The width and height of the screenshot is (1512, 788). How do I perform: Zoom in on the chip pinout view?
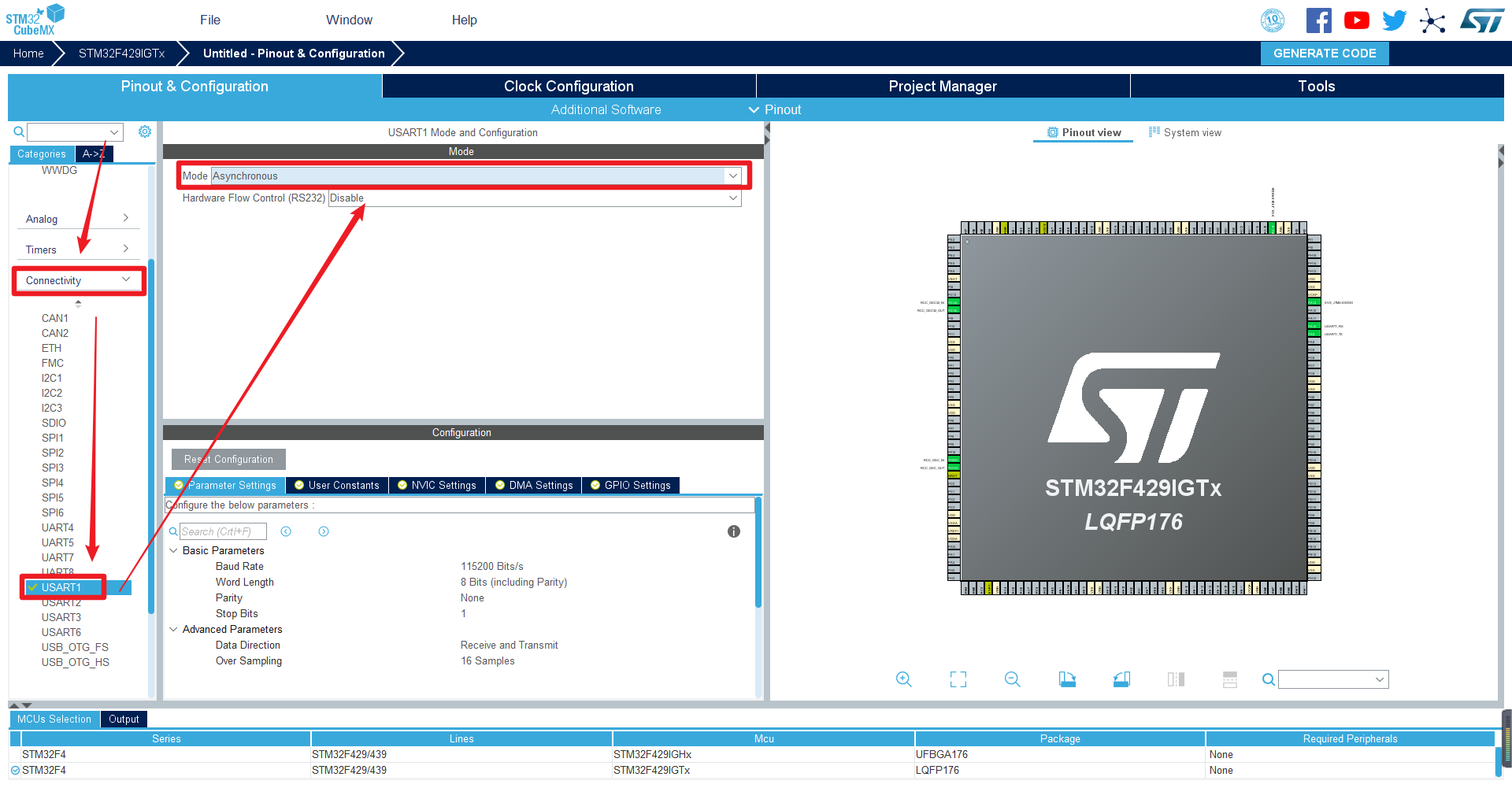pos(903,679)
